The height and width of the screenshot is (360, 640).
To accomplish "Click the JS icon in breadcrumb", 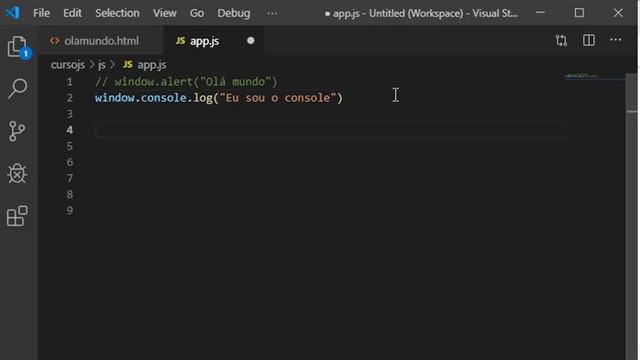I will pos(128,64).
